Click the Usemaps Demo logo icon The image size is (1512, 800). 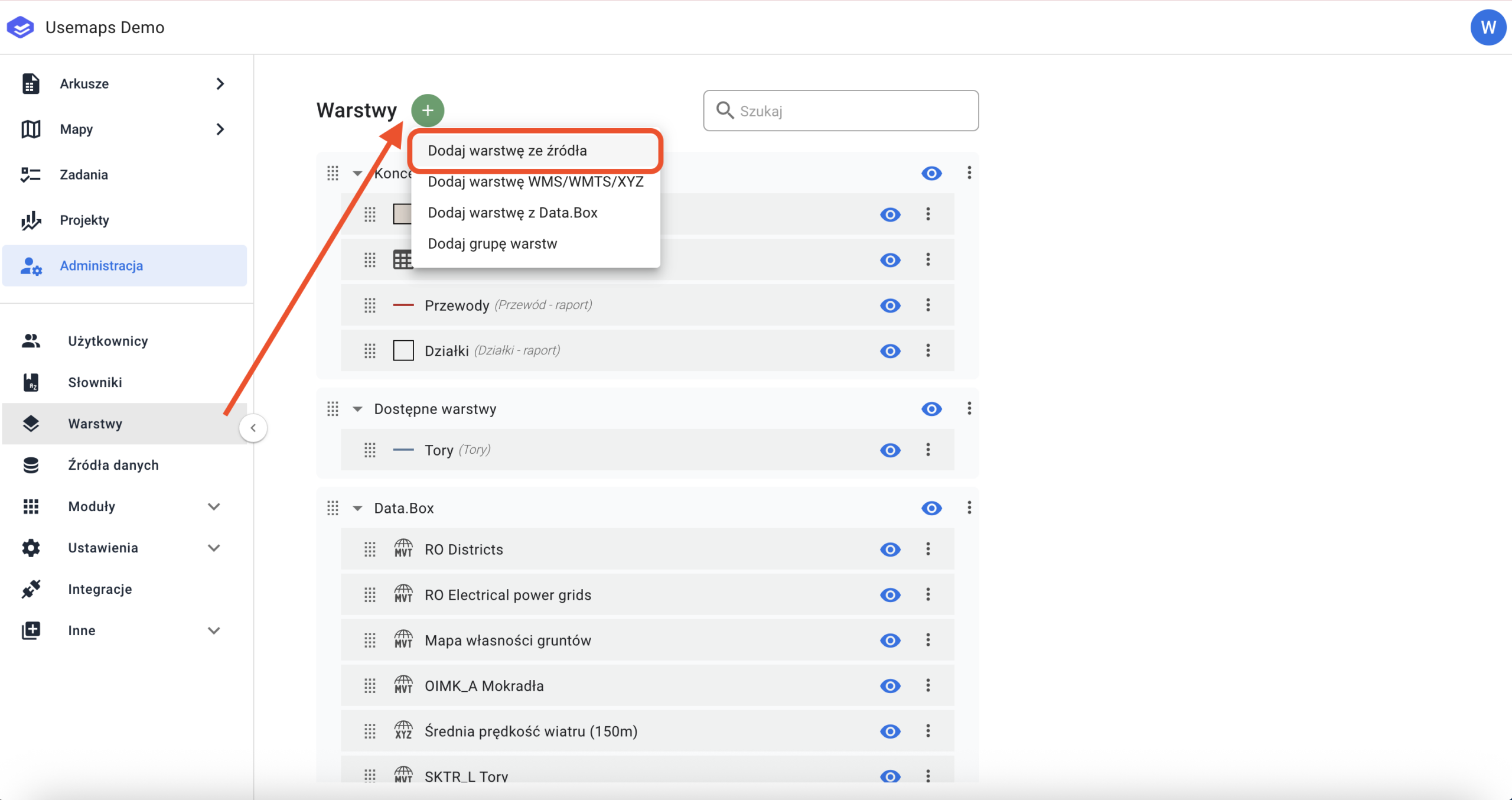point(21,27)
